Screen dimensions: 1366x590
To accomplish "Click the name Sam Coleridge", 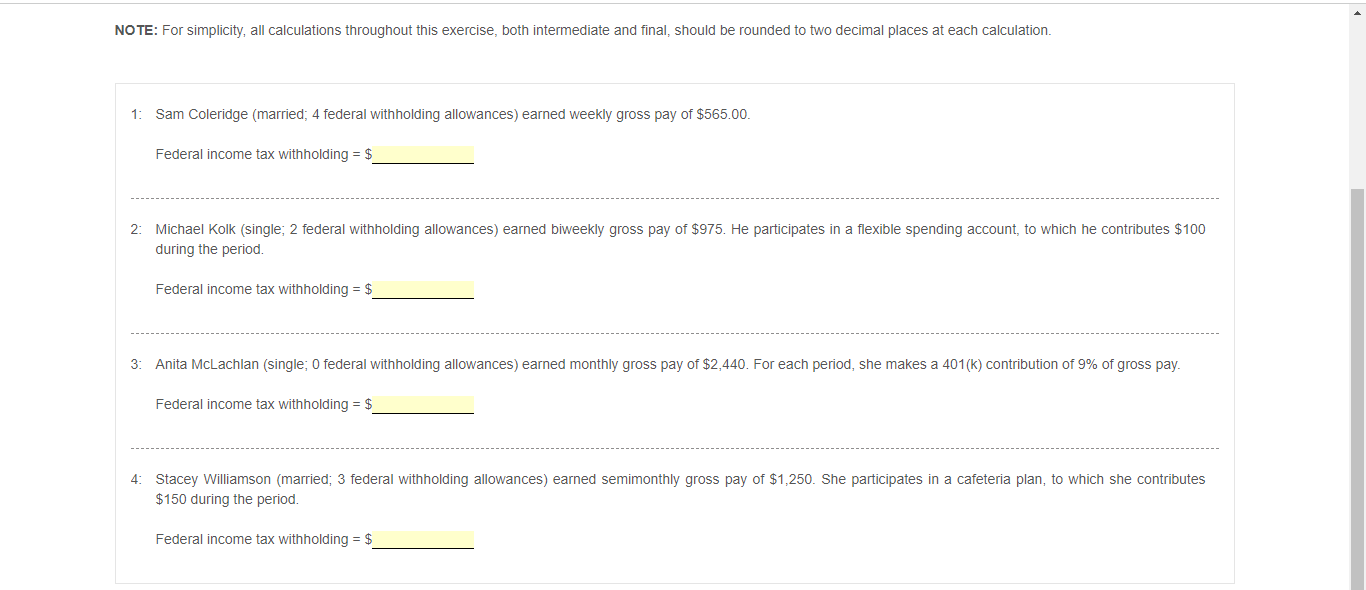I will coord(201,115).
